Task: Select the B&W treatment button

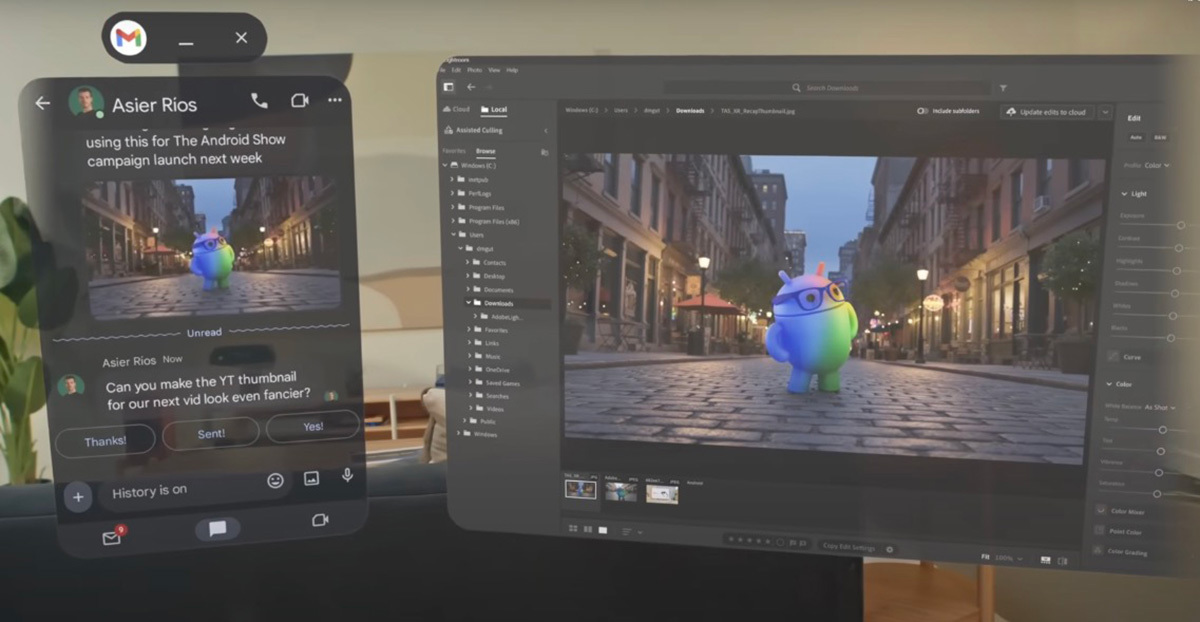Action: [x=1160, y=137]
